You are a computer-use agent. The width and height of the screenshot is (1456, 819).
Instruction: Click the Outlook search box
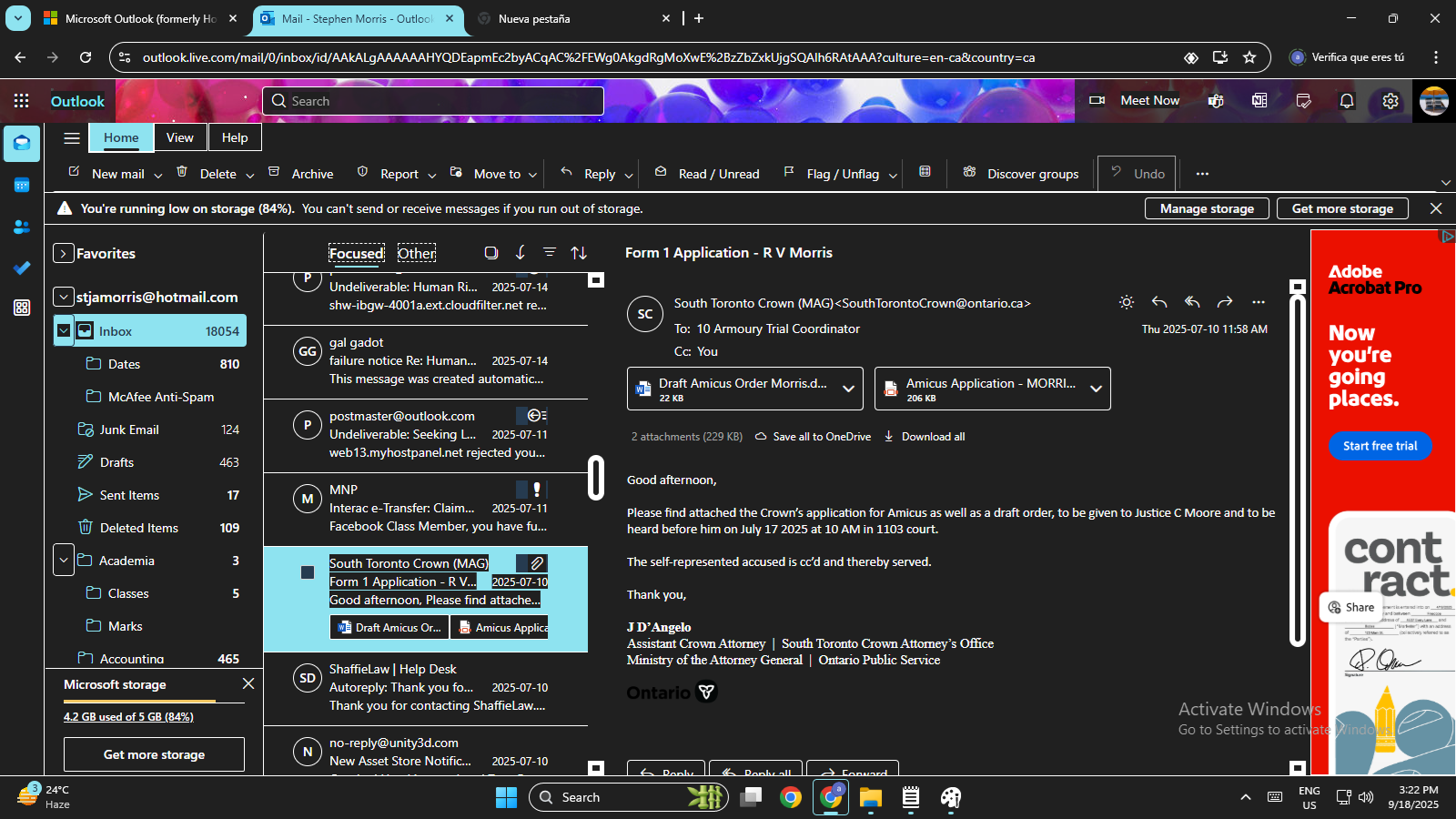click(x=433, y=101)
